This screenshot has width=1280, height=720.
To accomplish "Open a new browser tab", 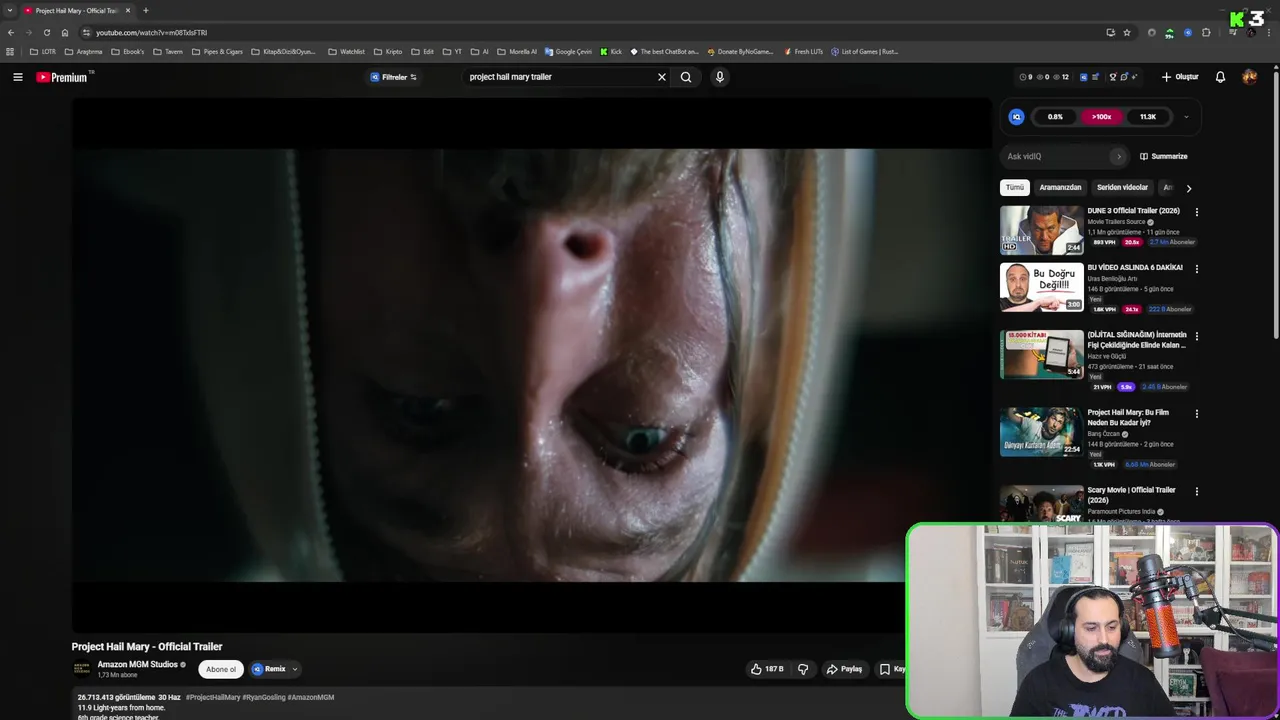I will point(145,10).
